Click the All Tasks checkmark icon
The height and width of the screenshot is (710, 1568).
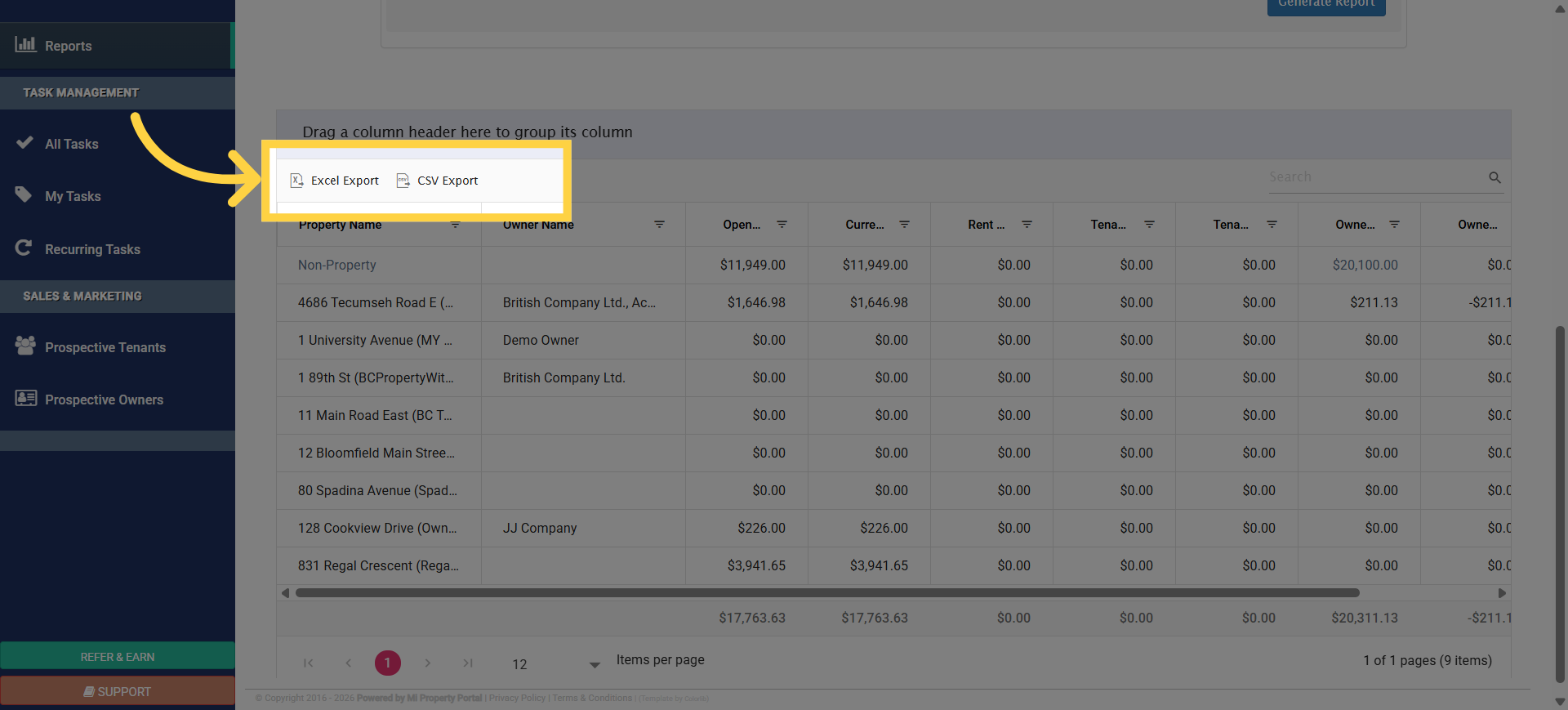24,142
